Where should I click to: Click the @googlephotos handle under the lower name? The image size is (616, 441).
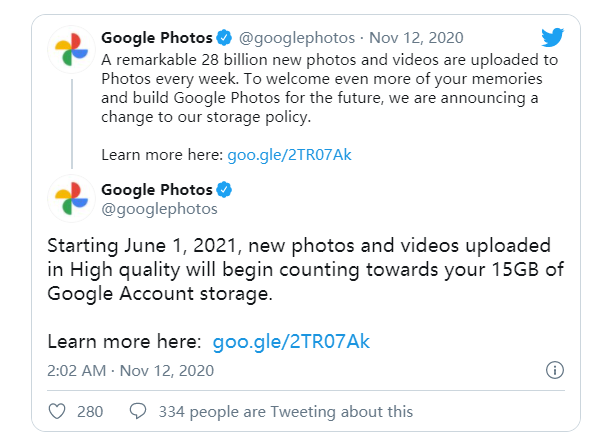pos(160,209)
